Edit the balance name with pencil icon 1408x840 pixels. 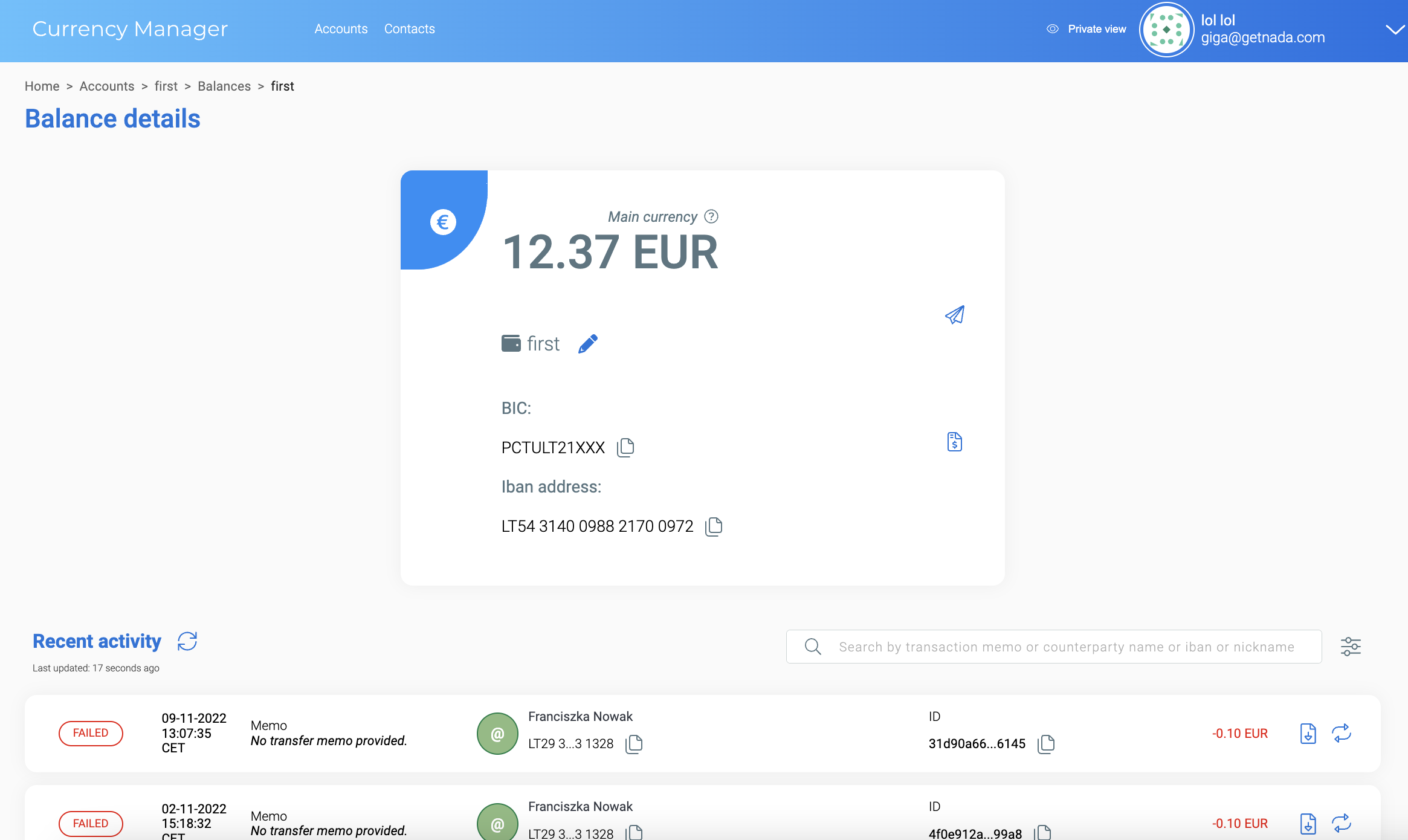(587, 344)
